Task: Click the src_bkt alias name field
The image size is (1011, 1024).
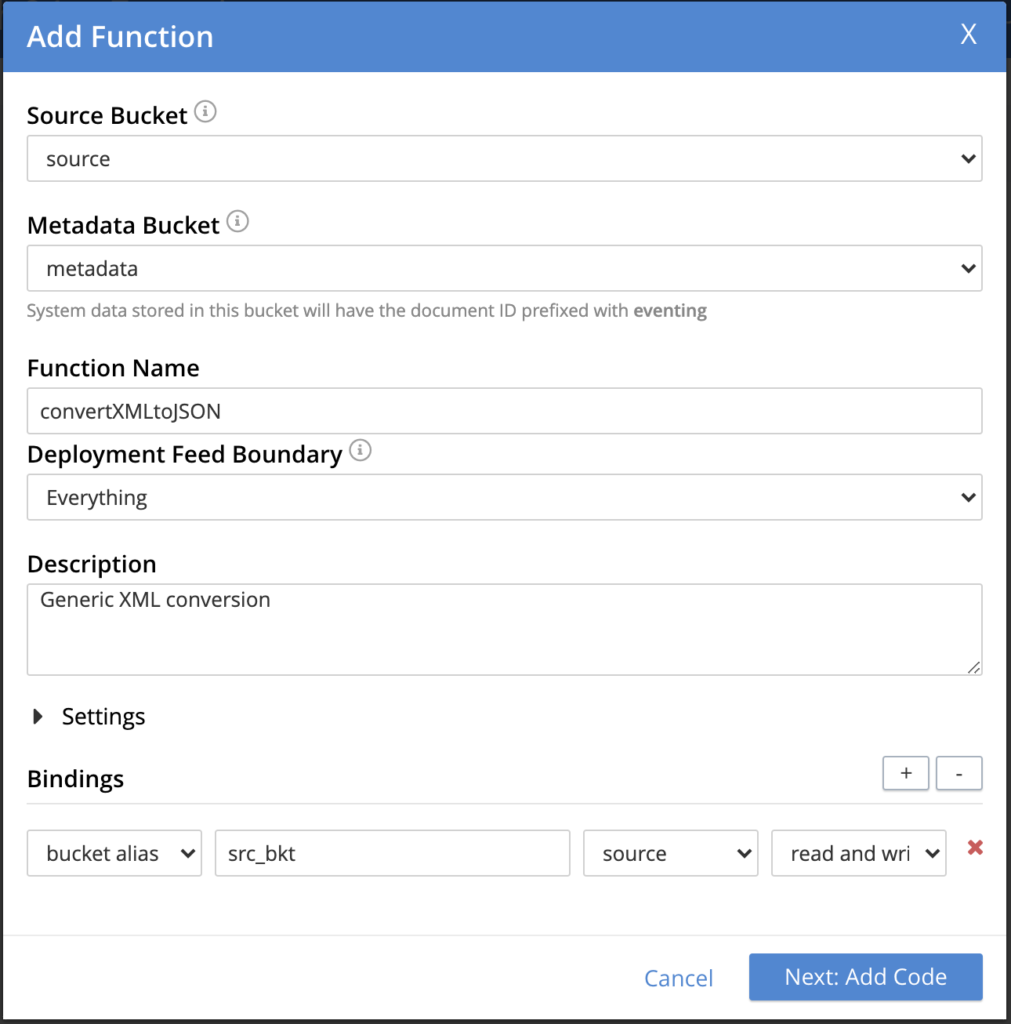Action: [x=392, y=853]
